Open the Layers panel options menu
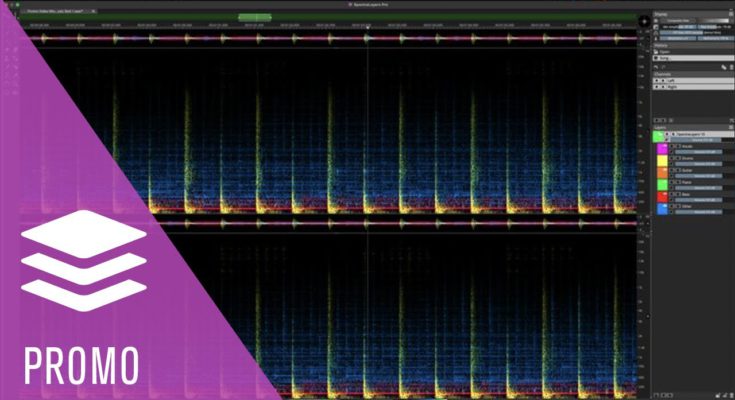The image size is (735, 400). coord(729,127)
